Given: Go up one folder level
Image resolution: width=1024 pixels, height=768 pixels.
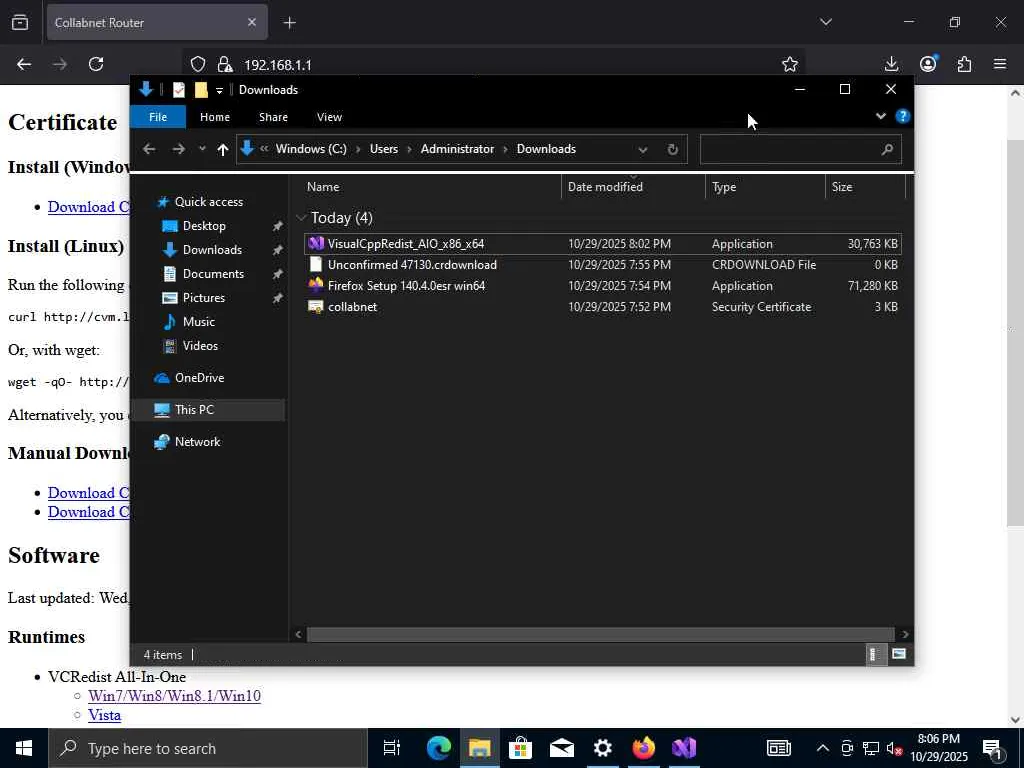Looking at the screenshot, I should point(223,150).
